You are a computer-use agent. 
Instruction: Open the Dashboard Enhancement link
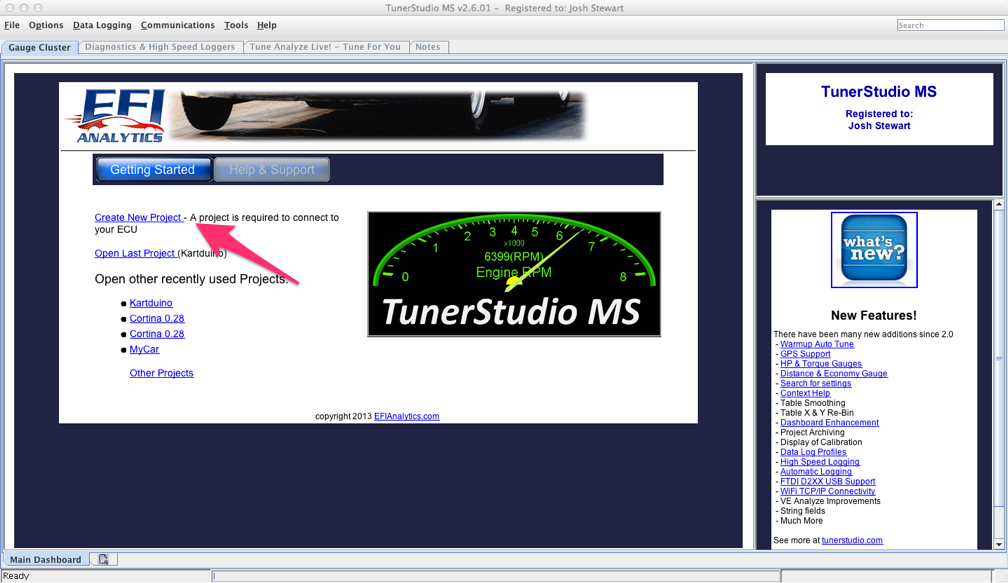tap(829, 422)
